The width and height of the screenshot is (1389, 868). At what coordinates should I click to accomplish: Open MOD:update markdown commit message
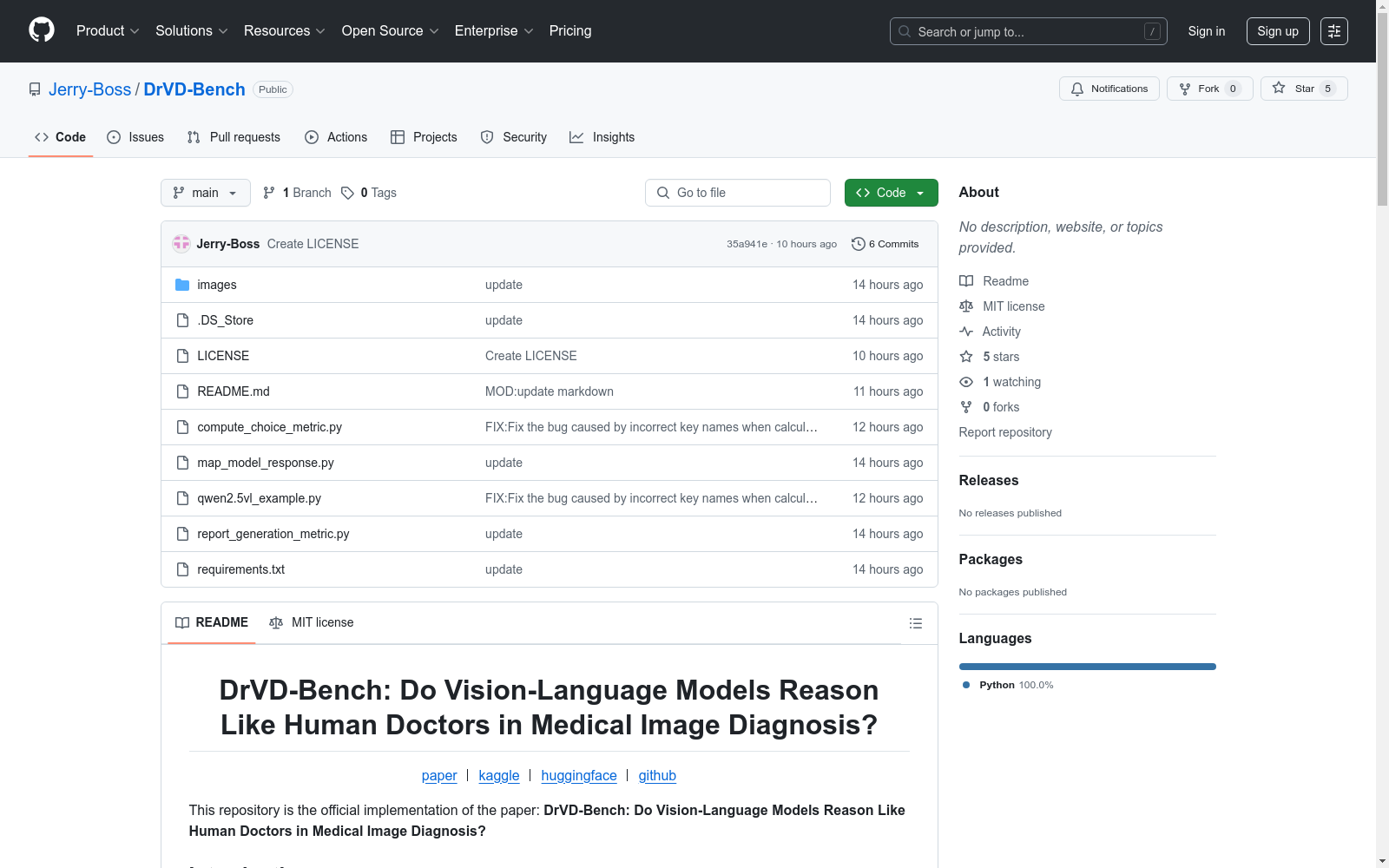click(x=550, y=391)
